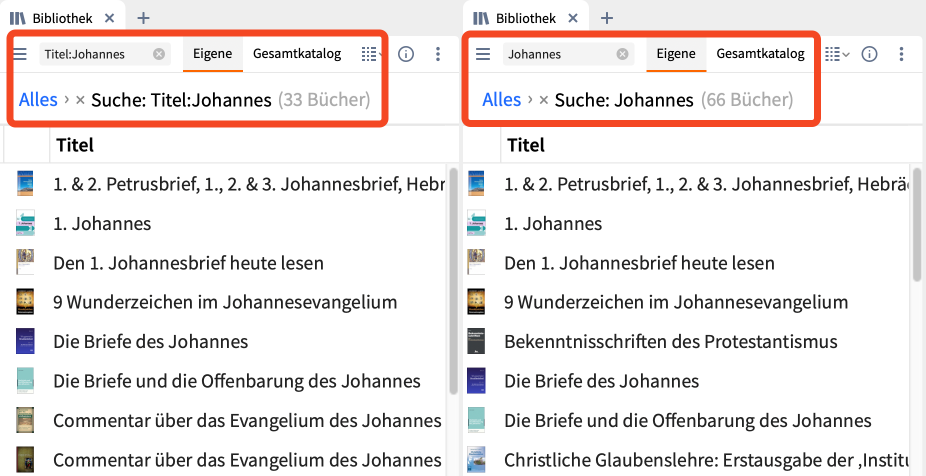Image resolution: width=926 pixels, height=476 pixels.
Task: Open hamburger menu in left library panel
Action: pyautogui.click(x=20, y=54)
